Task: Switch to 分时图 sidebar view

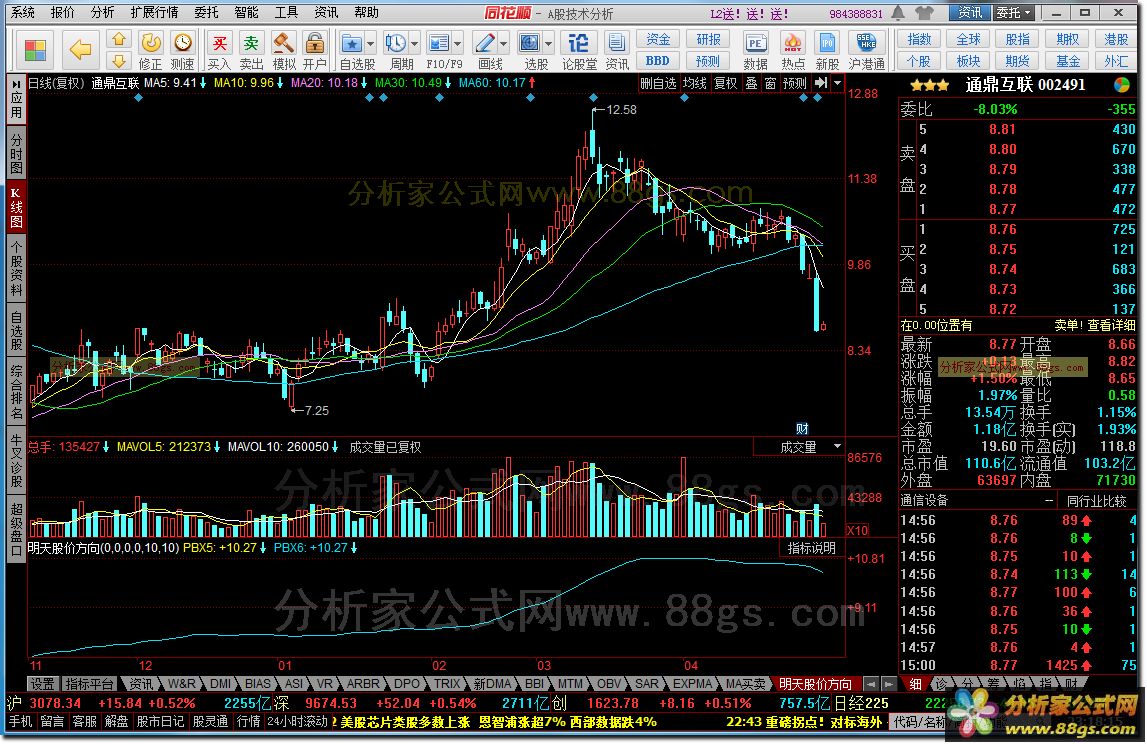Action: click(15, 154)
